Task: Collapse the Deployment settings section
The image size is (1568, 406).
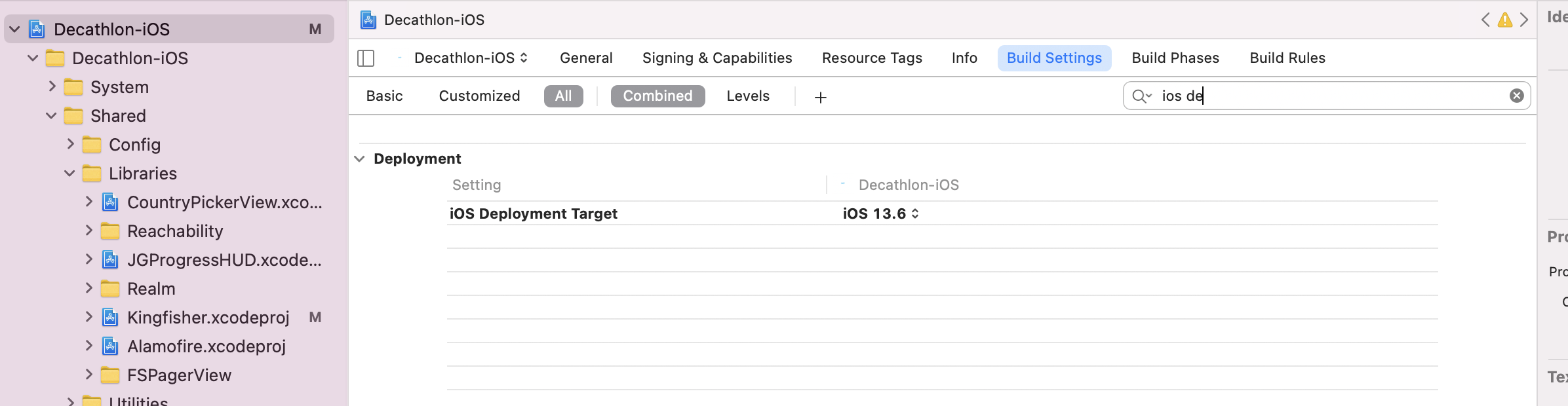Action: [x=359, y=158]
